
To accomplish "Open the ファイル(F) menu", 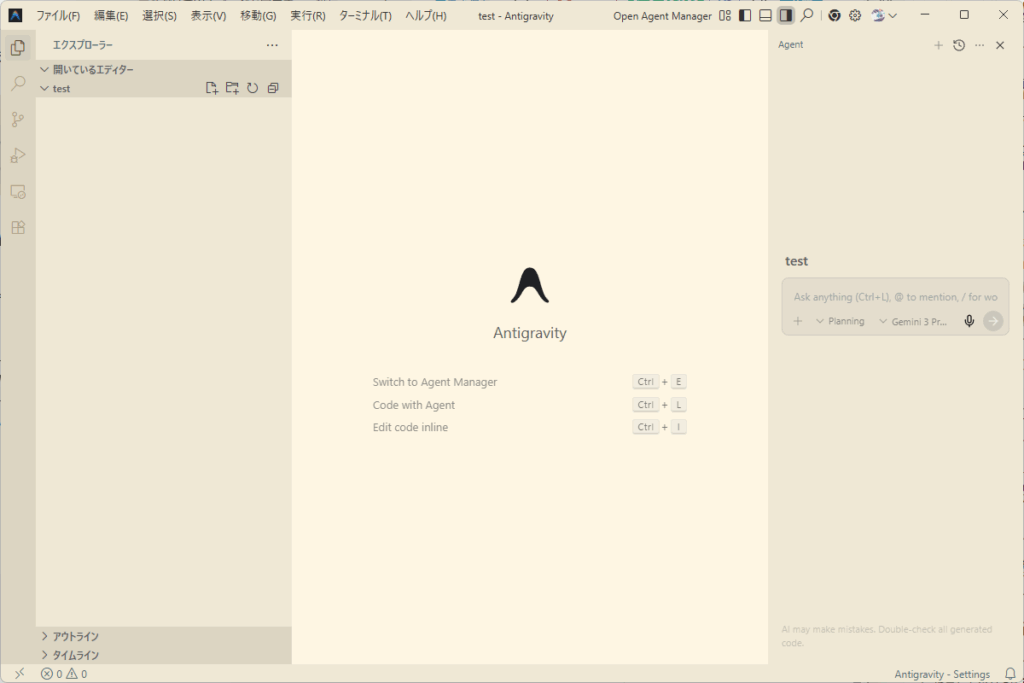I will [58, 16].
